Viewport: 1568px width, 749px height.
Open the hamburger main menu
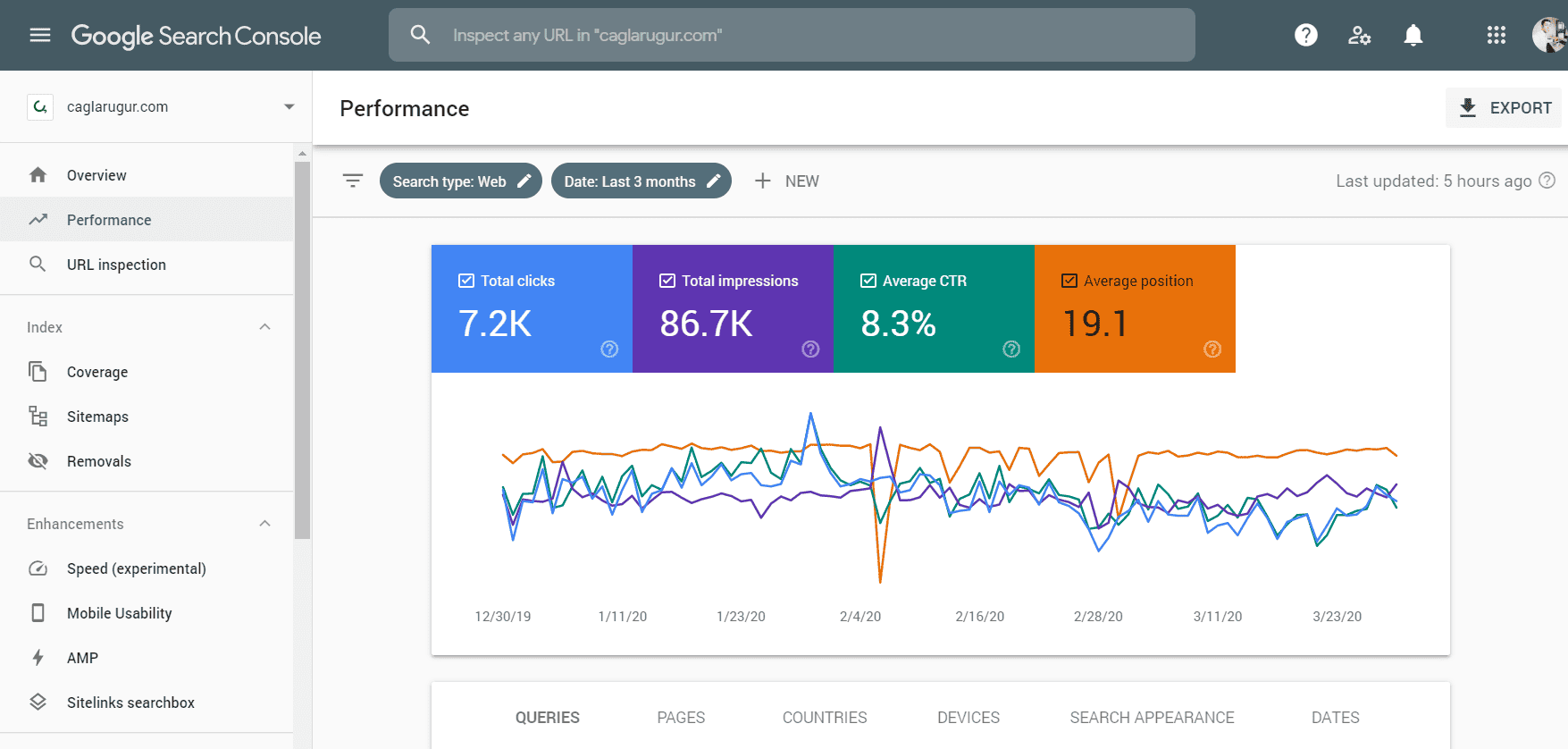(x=40, y=35)
